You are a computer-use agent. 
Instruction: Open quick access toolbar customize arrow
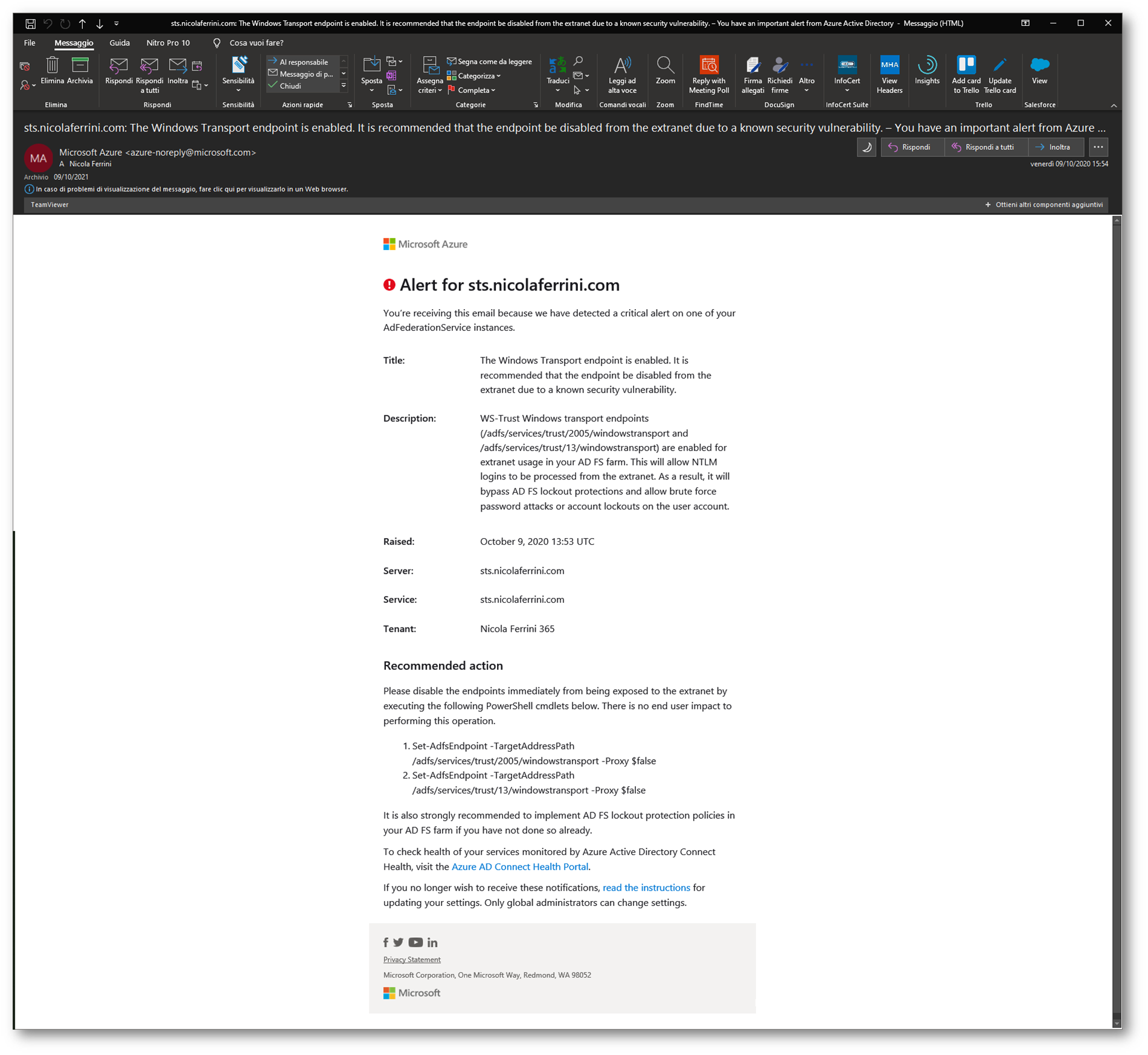tap(117, 24)
